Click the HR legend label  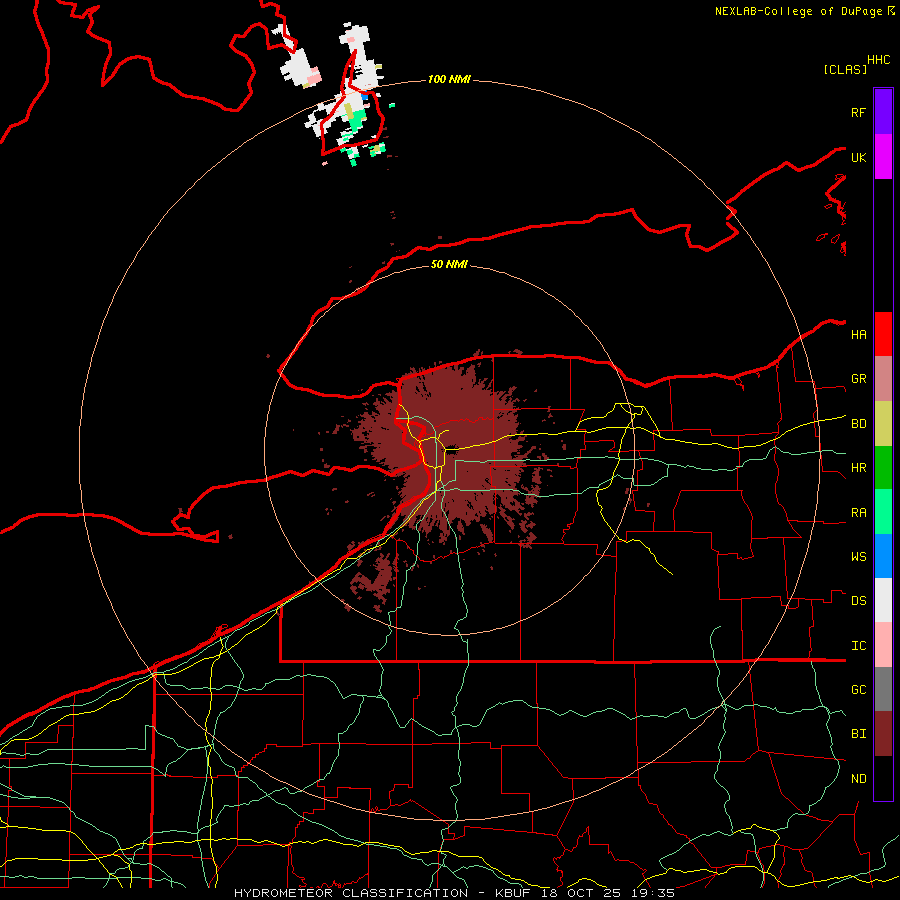859,468
